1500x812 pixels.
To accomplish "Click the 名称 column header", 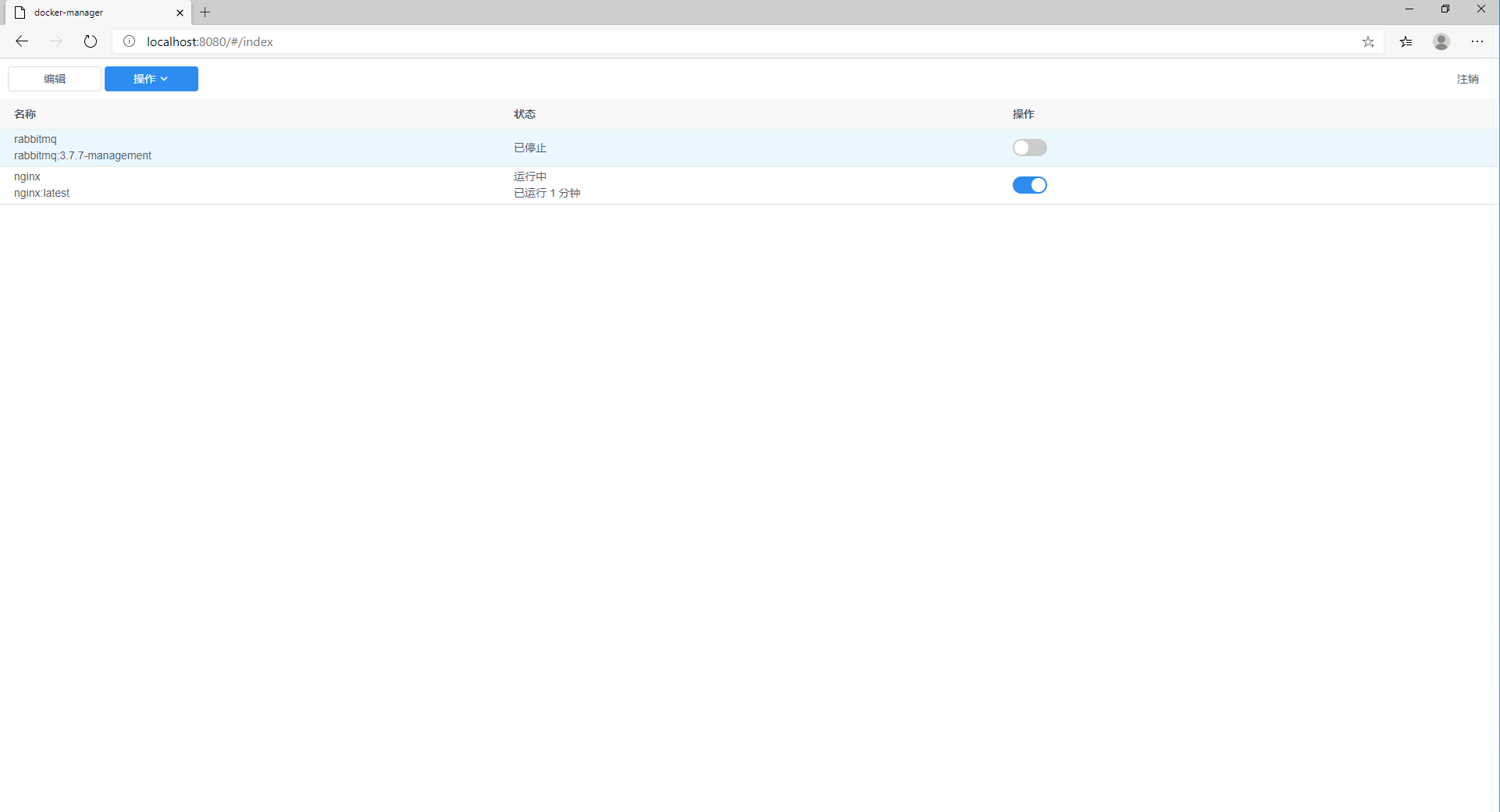I will (25, 114).
